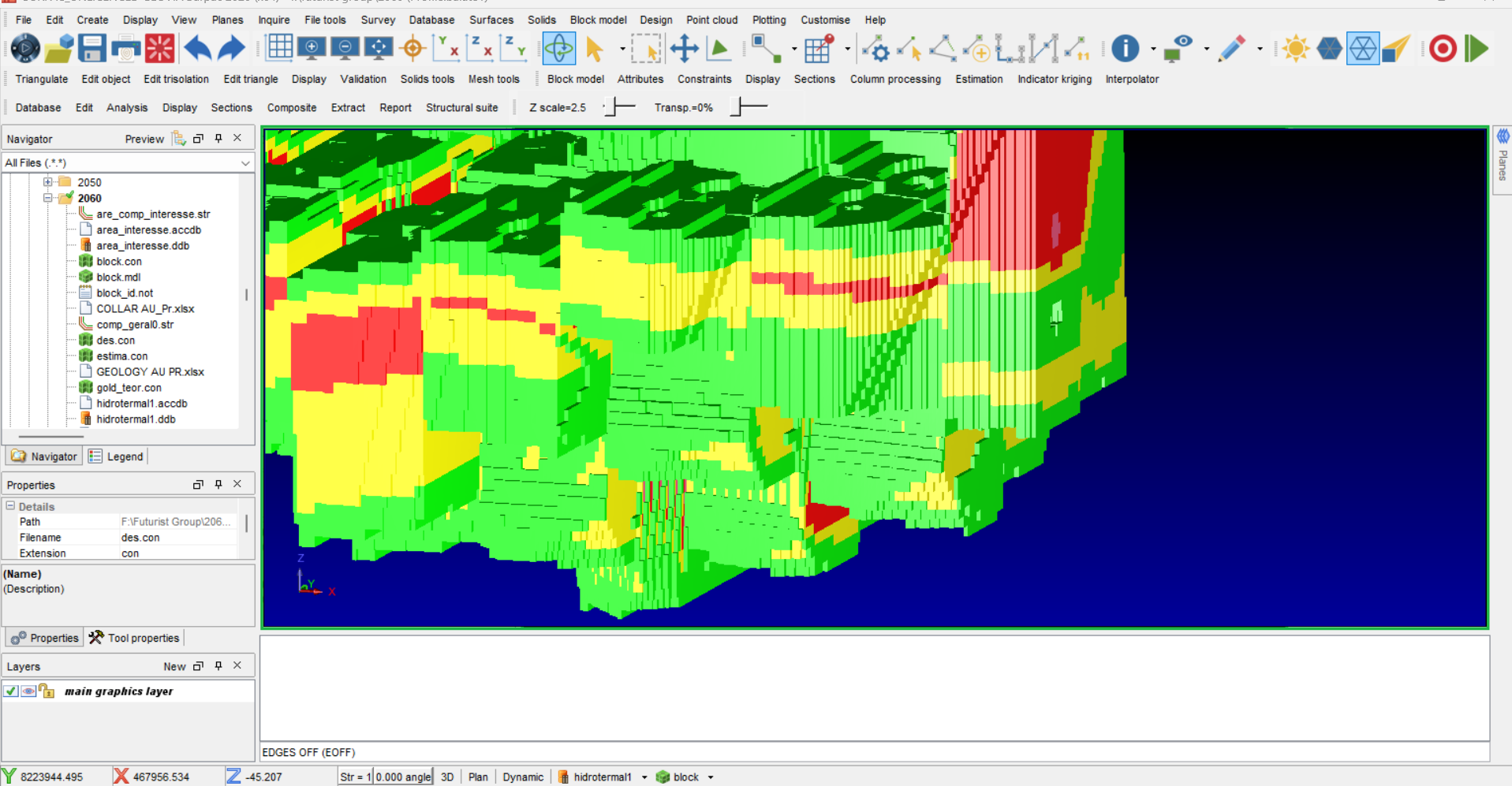Switch to the YX plane view icon
The height and width of the screenshot is (786, 1512).
(x=446, y=49)
